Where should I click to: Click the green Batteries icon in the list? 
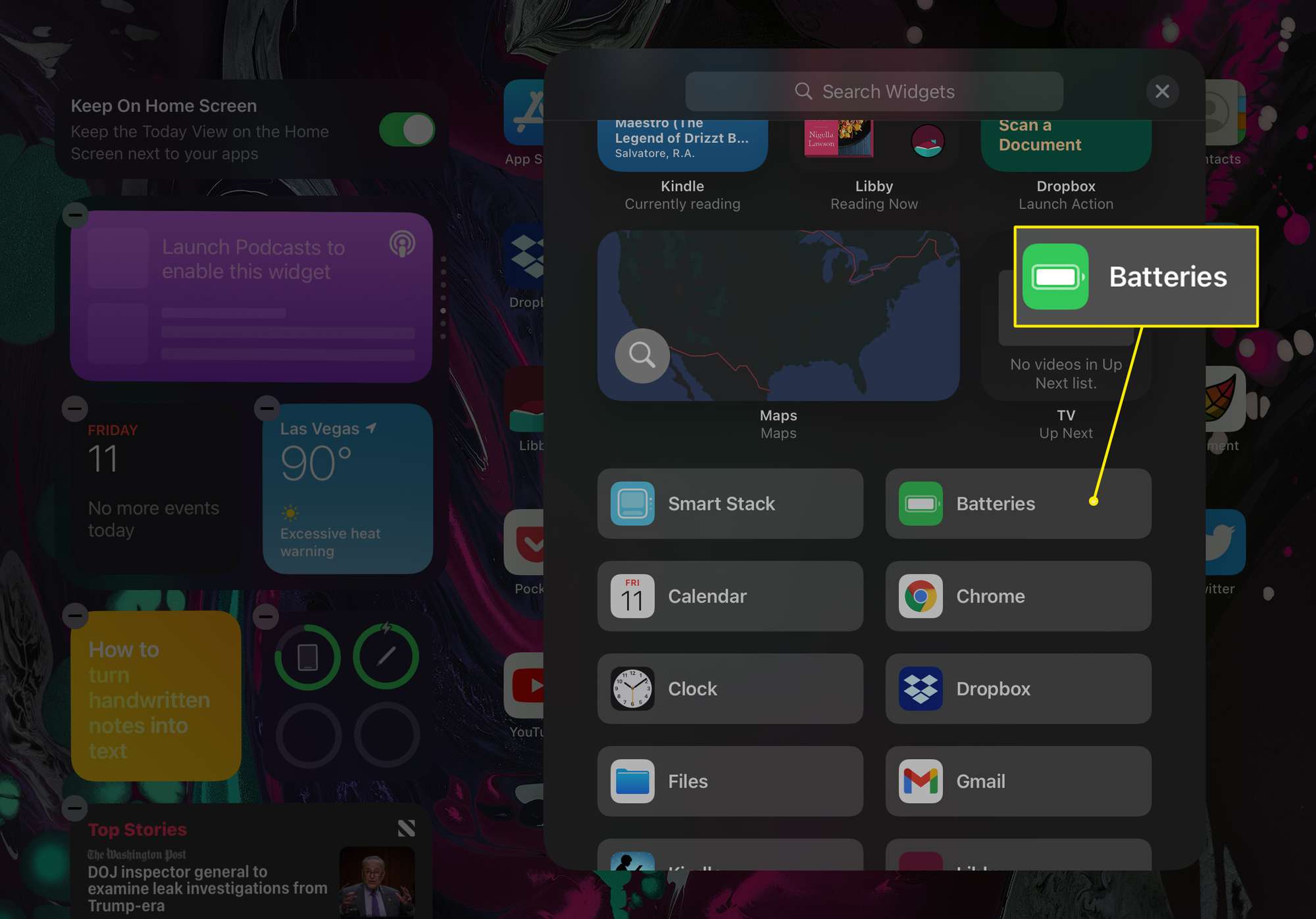pyautogui.click(x=921, y=504)
